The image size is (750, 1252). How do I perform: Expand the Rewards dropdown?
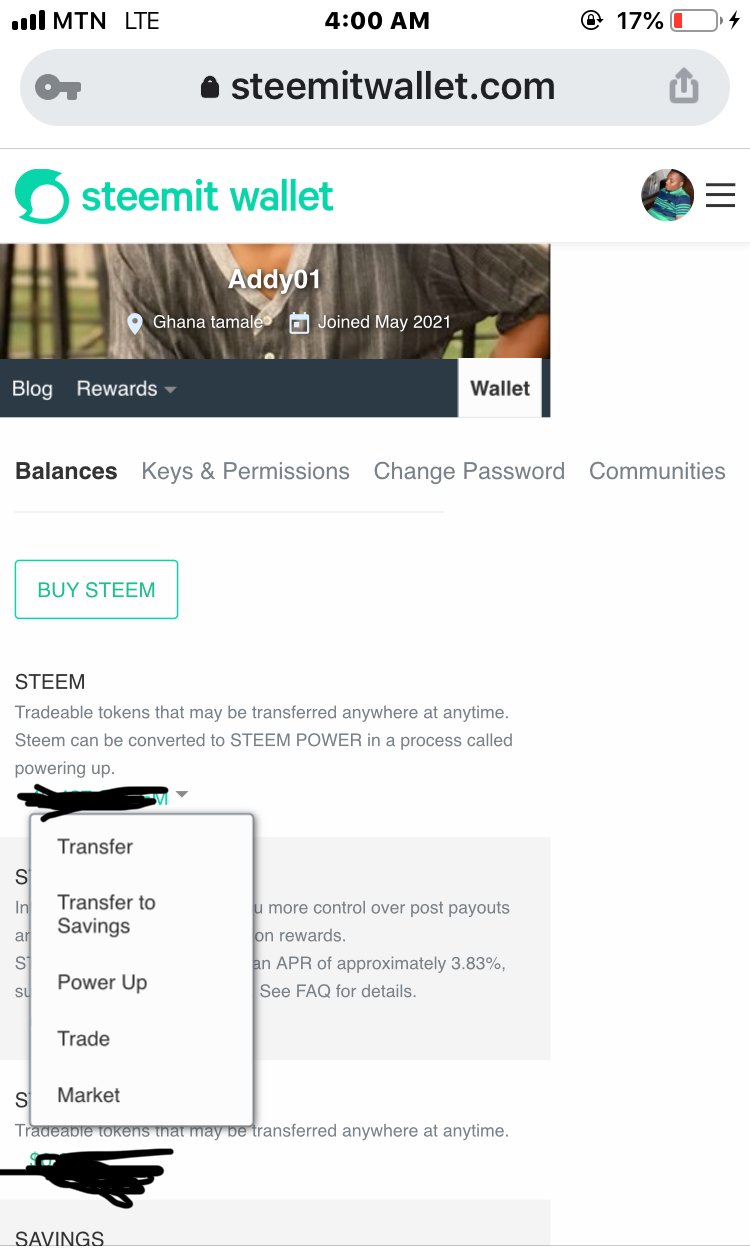126,389
